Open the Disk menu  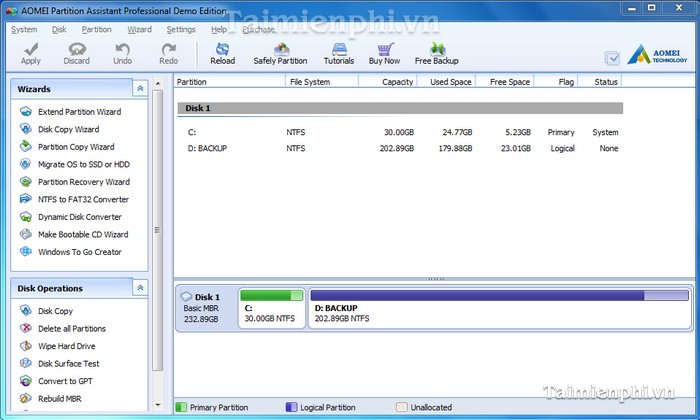coord(59,29)
